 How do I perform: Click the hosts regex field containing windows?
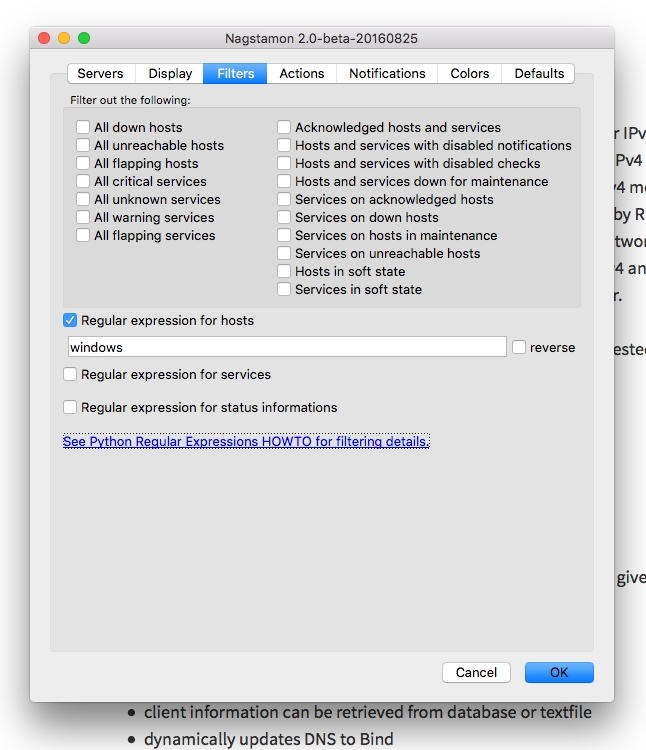[x=287, y=347]
